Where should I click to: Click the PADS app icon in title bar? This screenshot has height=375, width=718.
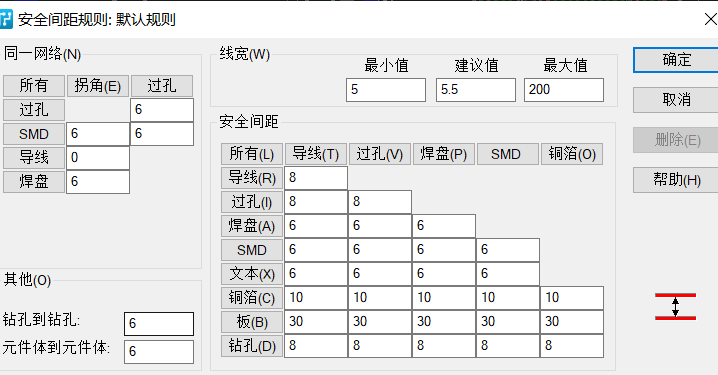tap(6, 20)
